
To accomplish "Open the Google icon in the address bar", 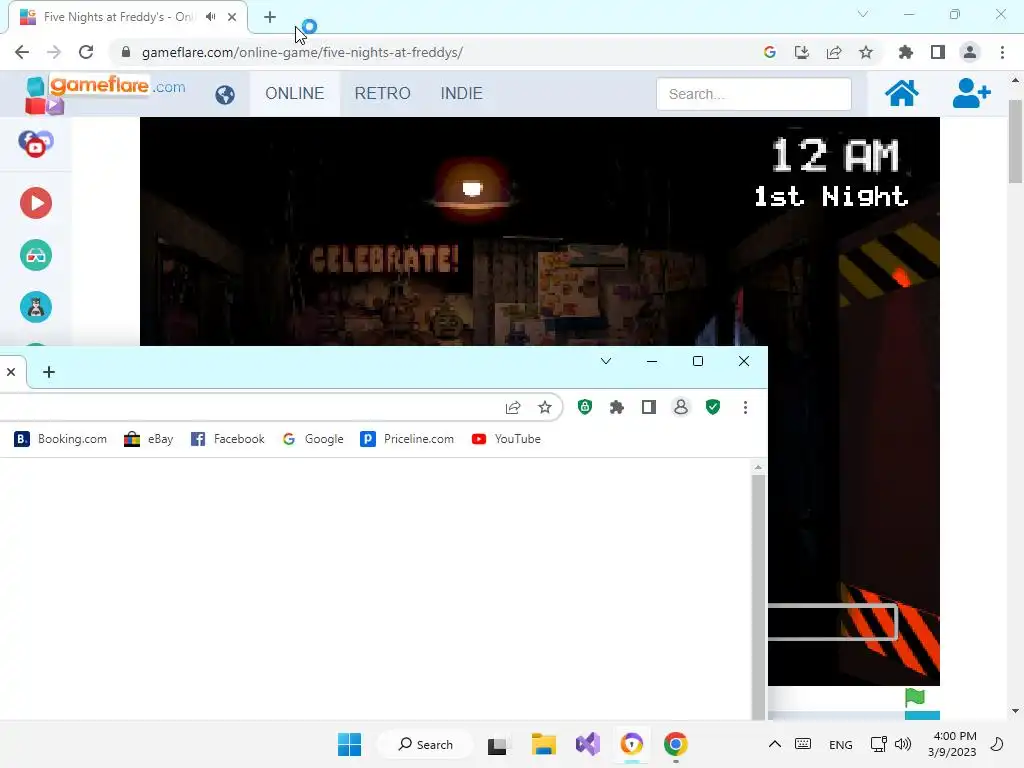I will pyautogui.click(x=770, y=52).
